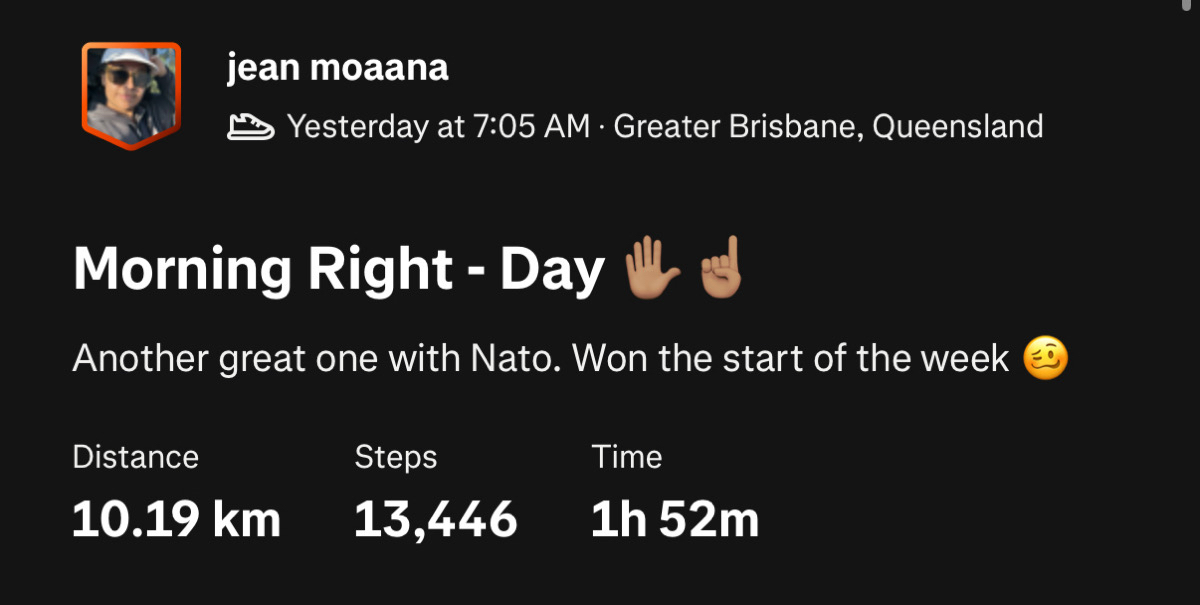Click "Won the start of the week" text
This screenshot has width=1200, height=605.
tap(792, 357)
